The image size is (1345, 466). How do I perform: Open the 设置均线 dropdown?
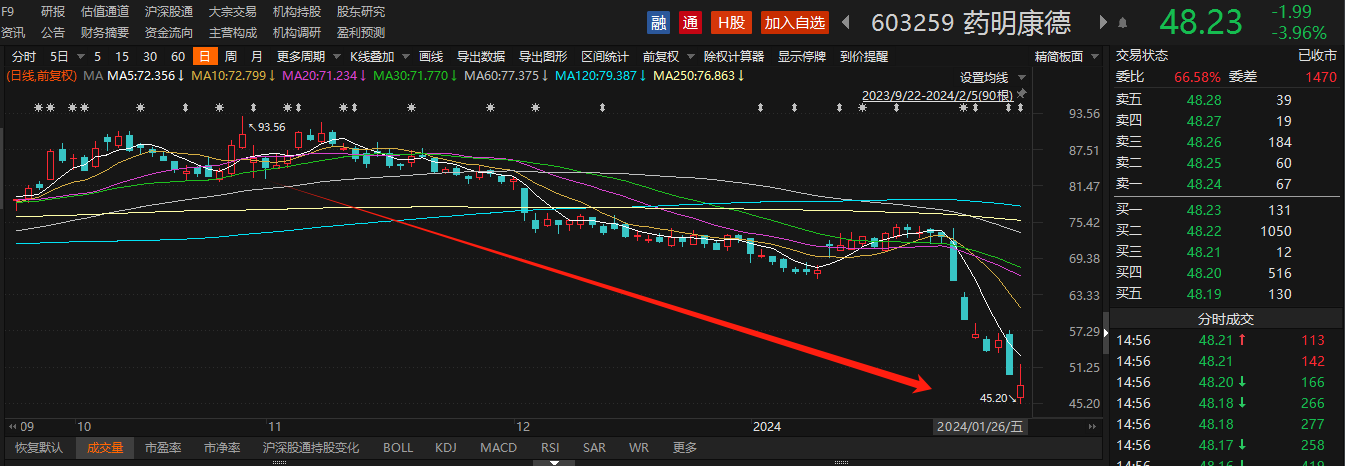pos(993,77)
